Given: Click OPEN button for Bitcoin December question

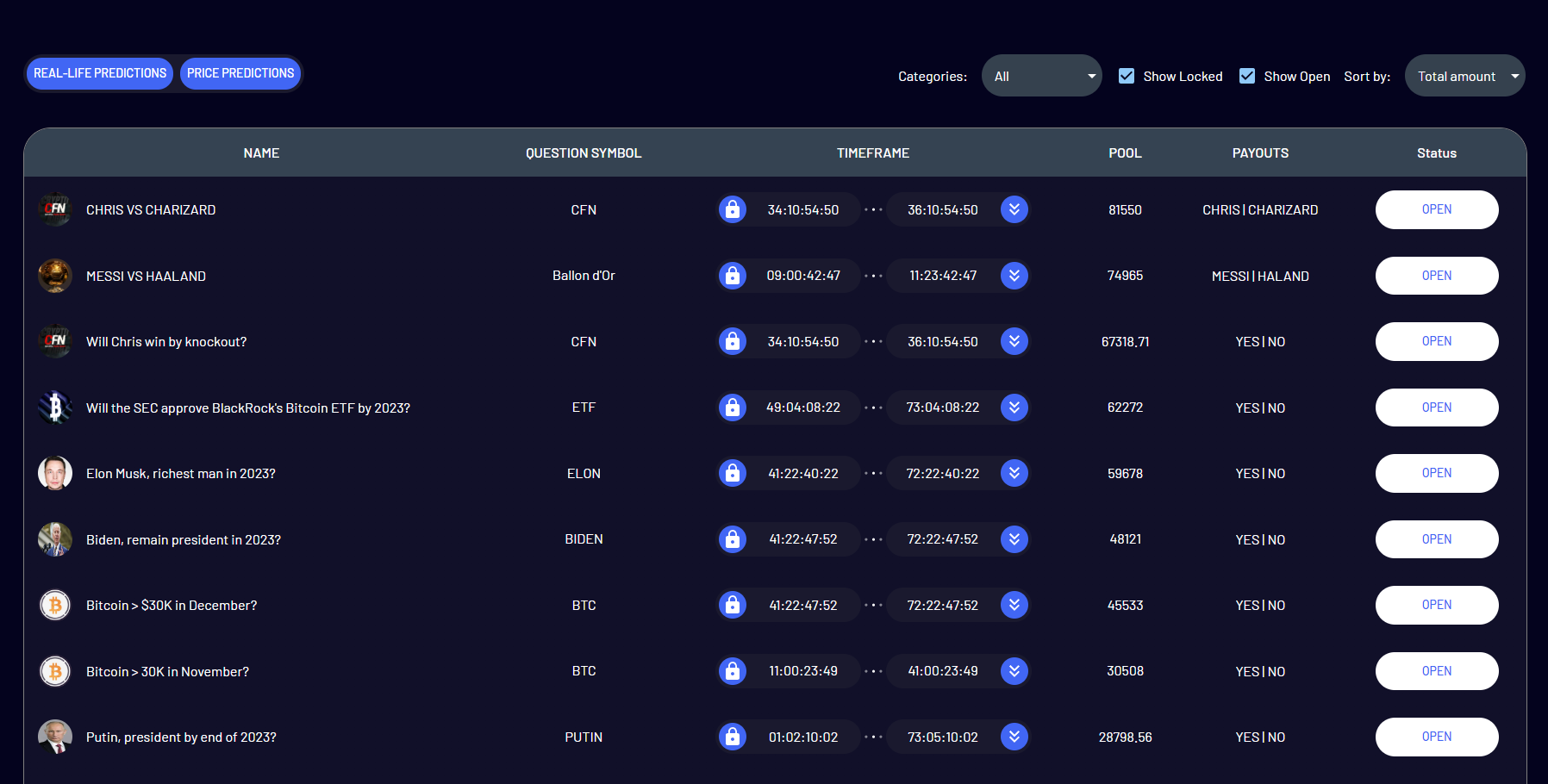Looking at the screenshot, I should point(1437,605).
